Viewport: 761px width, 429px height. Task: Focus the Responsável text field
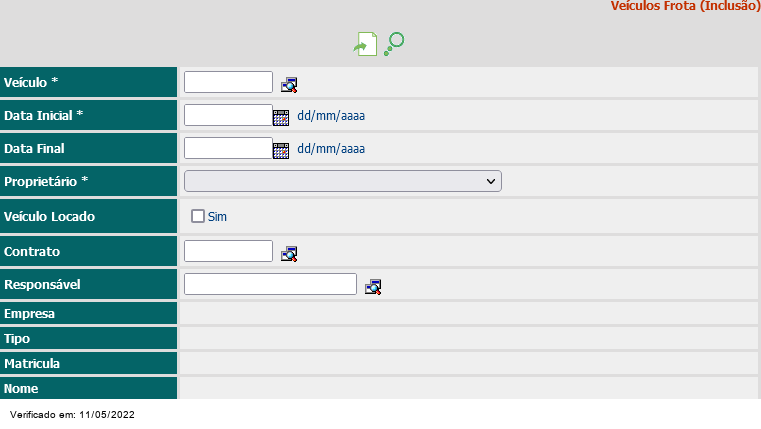pos(270,284)
